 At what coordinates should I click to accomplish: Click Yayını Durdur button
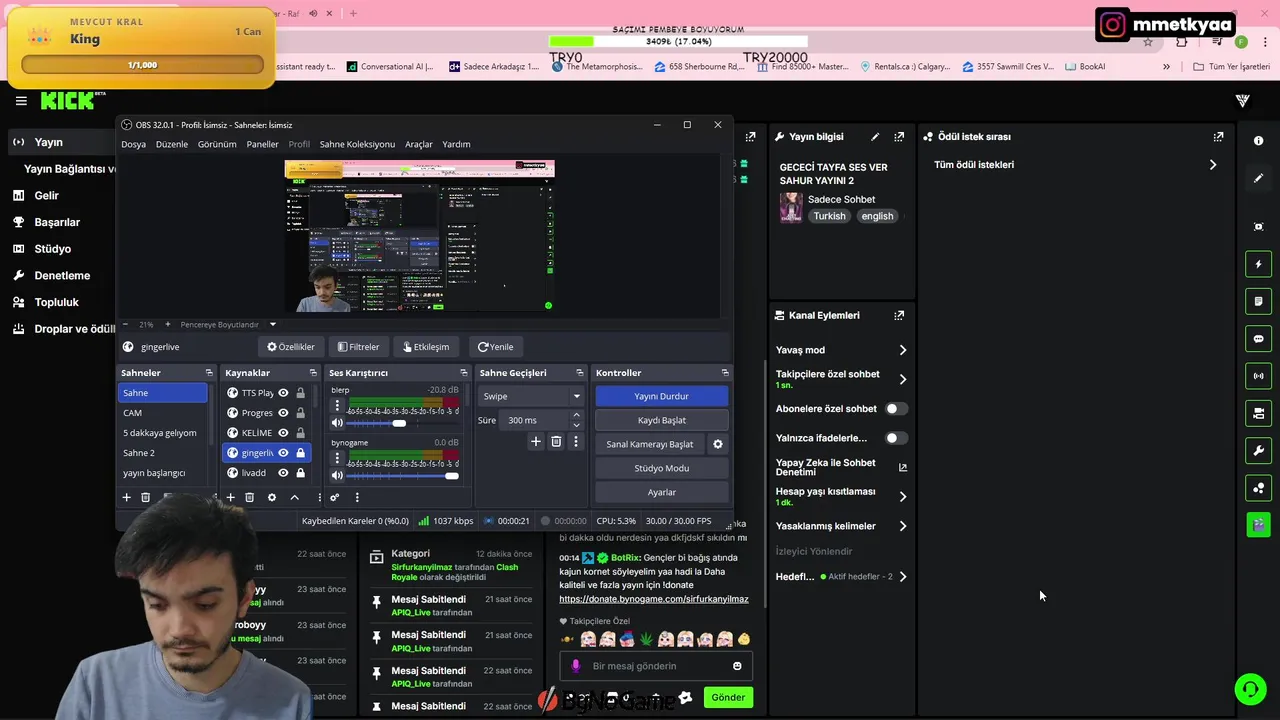[661, 396]
